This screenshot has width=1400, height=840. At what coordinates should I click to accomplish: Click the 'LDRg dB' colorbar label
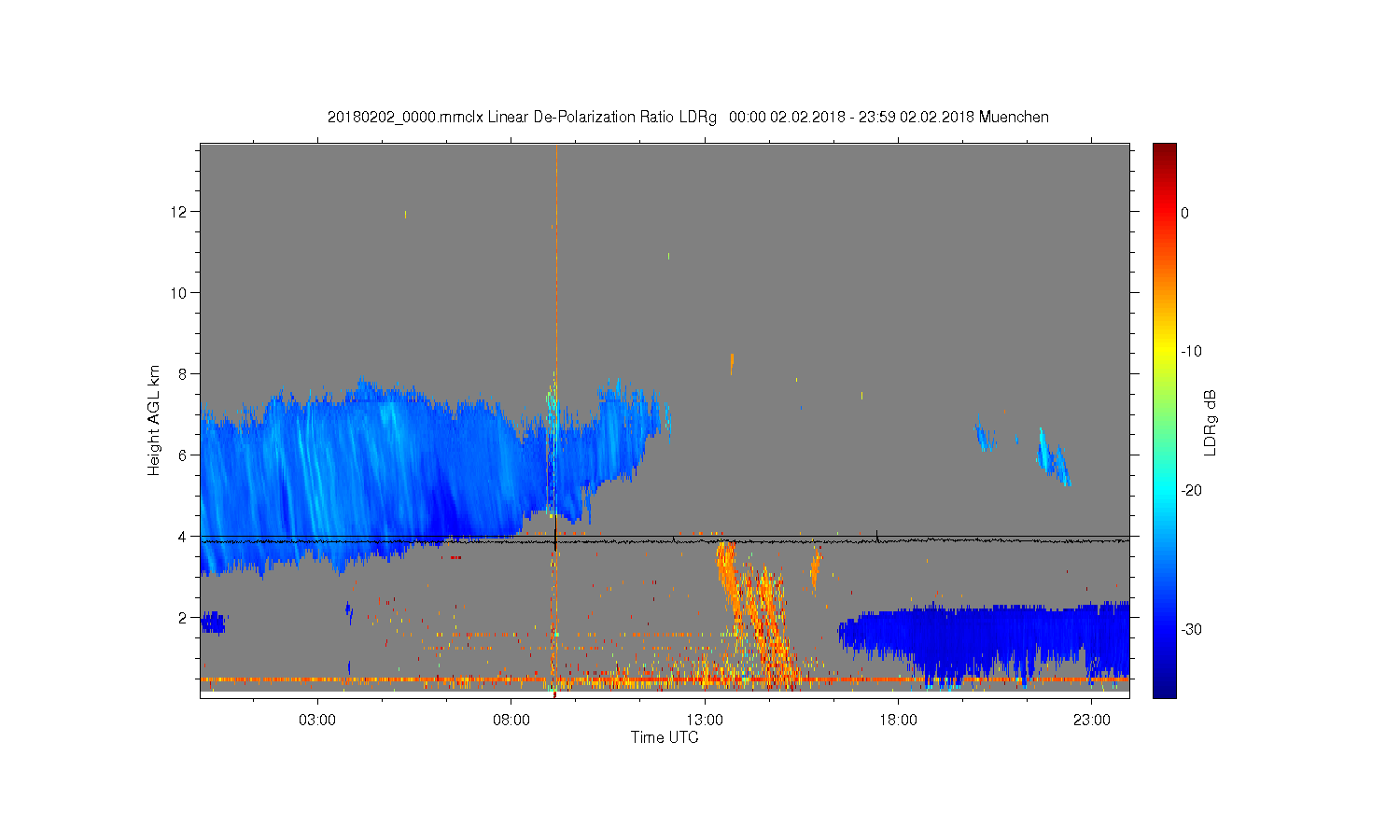click(x=1211, y=422)
